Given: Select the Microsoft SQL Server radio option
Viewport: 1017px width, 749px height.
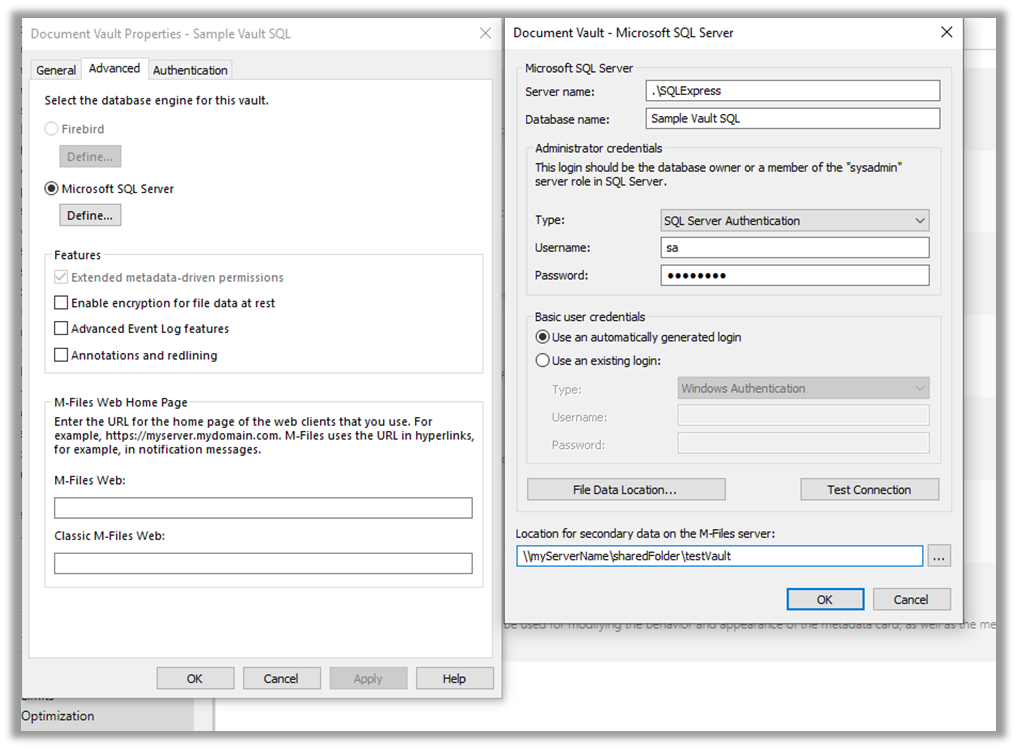Looking at the screenshot, I should (52, 188).
